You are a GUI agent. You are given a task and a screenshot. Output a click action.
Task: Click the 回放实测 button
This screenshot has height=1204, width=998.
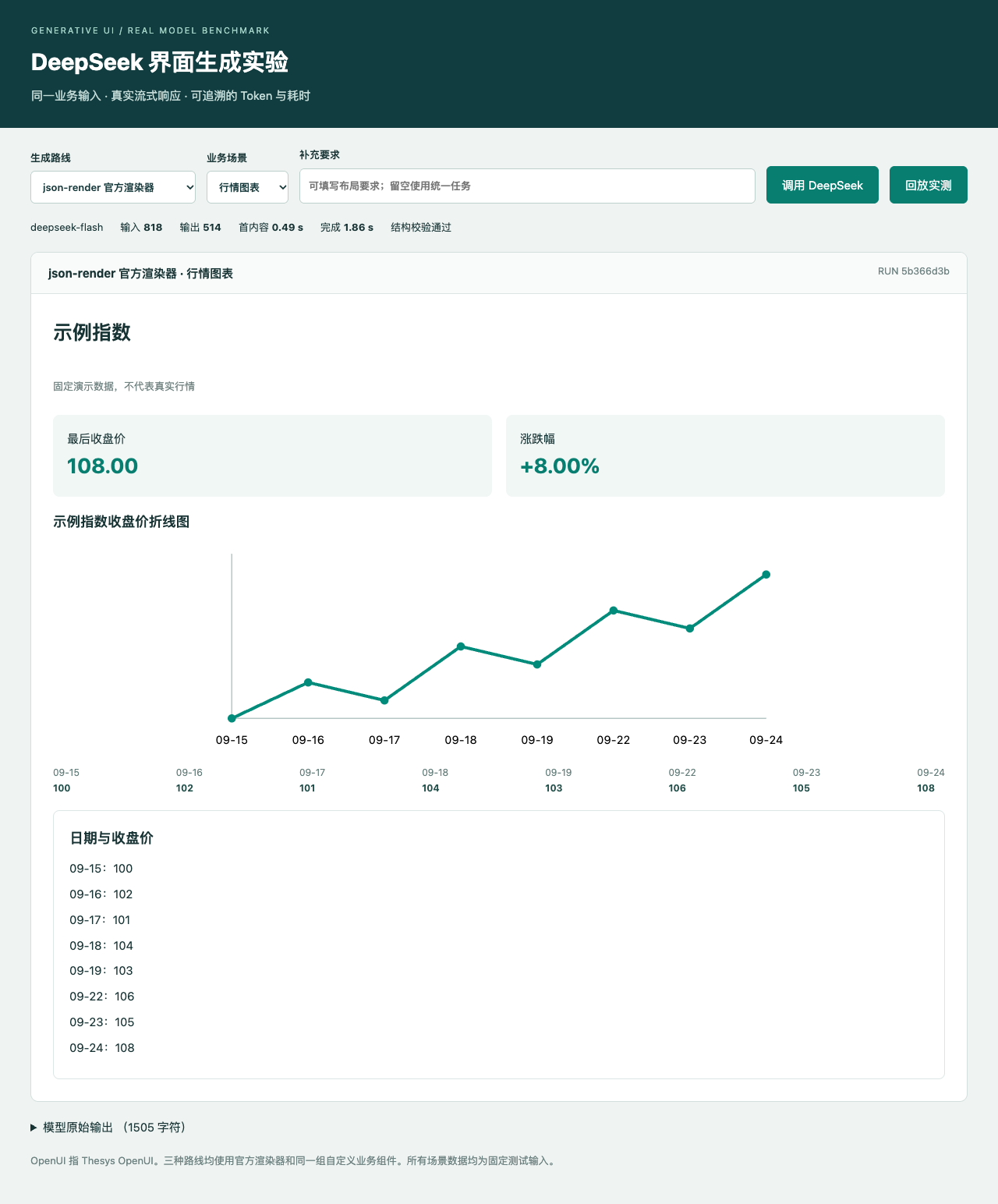(x=929, y=185)
